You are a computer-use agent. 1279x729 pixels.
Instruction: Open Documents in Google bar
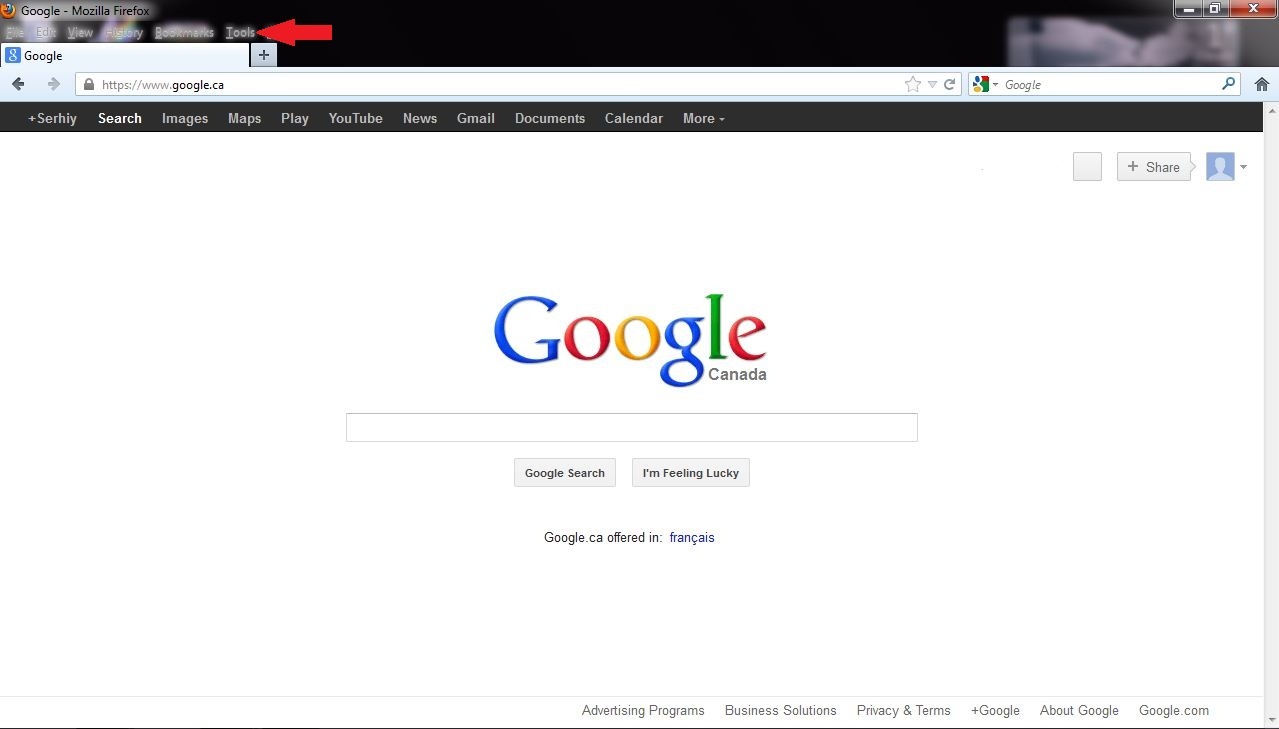click(x=550, y=118)
